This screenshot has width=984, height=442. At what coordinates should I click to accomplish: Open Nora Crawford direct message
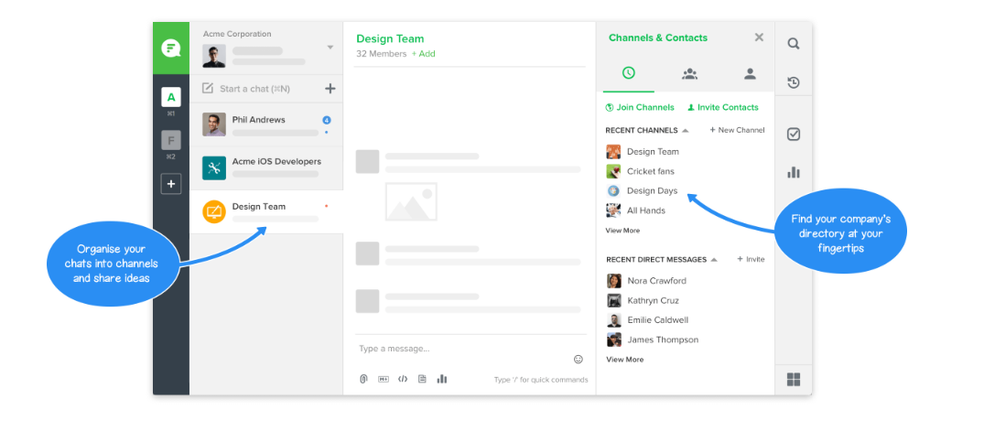[x=656, y=281]
